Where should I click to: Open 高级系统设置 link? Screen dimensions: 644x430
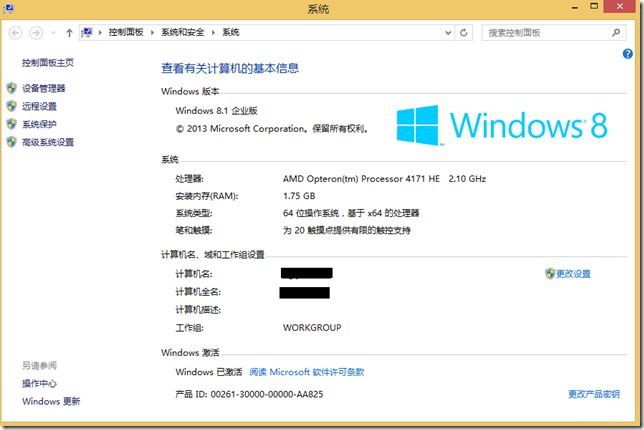coord(48,142)
